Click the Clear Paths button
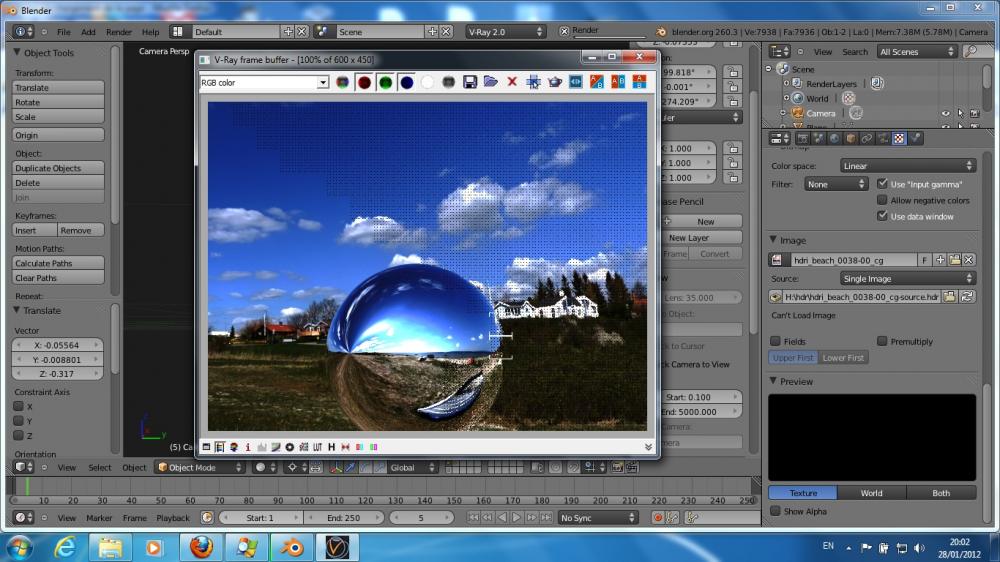1000x562 pixels. point(58,277)
